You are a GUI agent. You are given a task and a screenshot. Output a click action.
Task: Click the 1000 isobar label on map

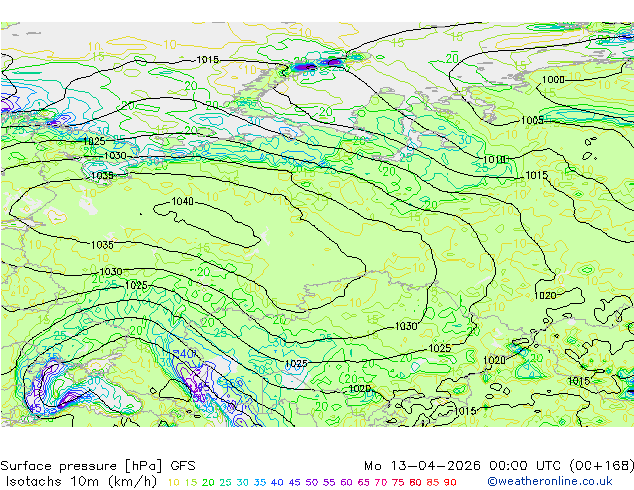pyautogui.click(x=553, y=80)
